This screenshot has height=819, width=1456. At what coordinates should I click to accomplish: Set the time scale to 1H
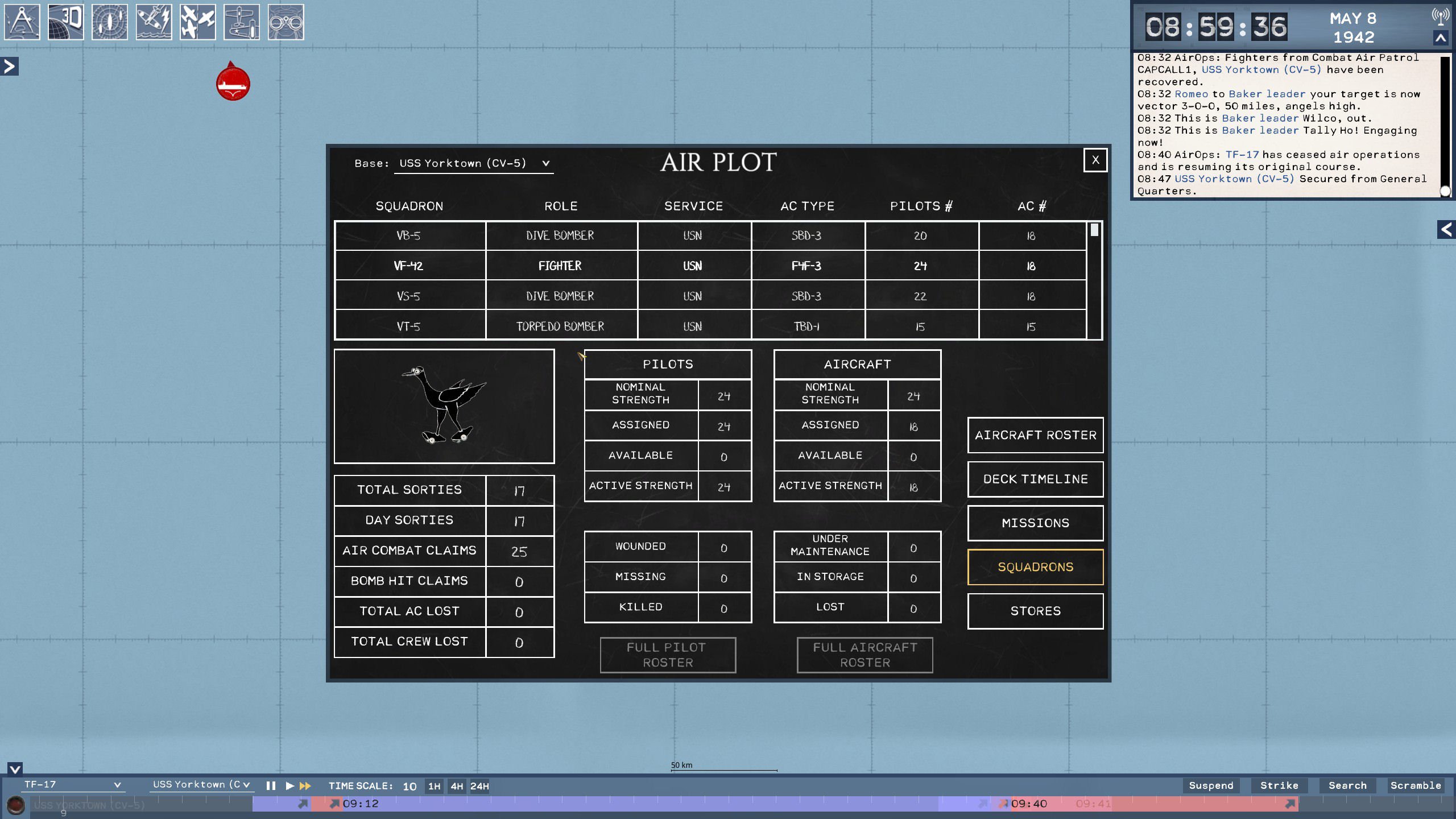point(434,786)
